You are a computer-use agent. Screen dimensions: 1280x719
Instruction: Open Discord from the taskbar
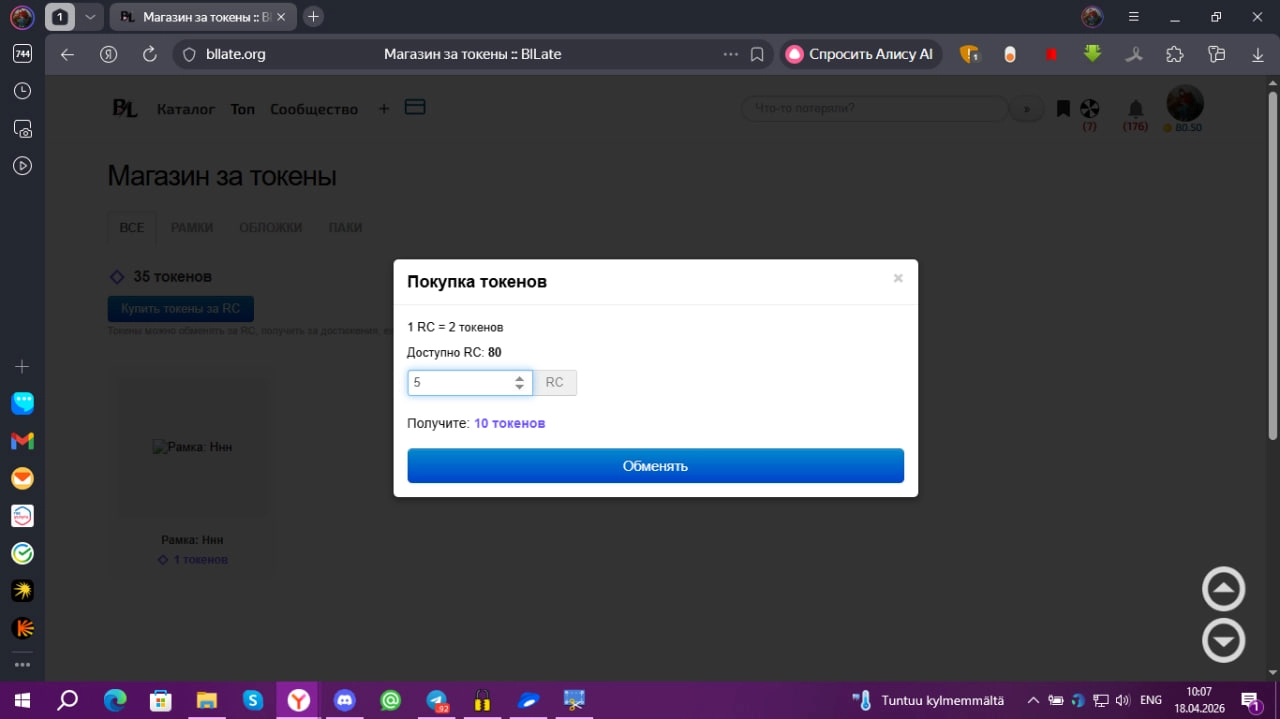[x=345, y=700]
